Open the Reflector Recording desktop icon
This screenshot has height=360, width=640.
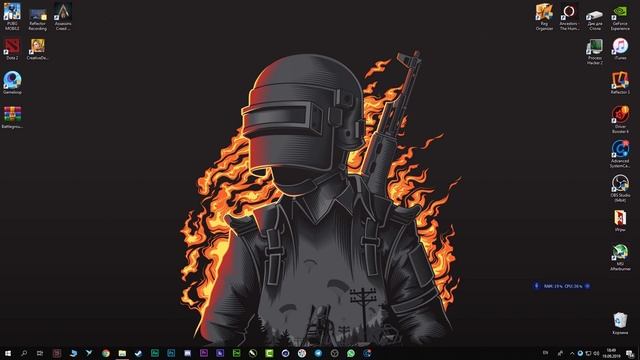coord(38,18)
